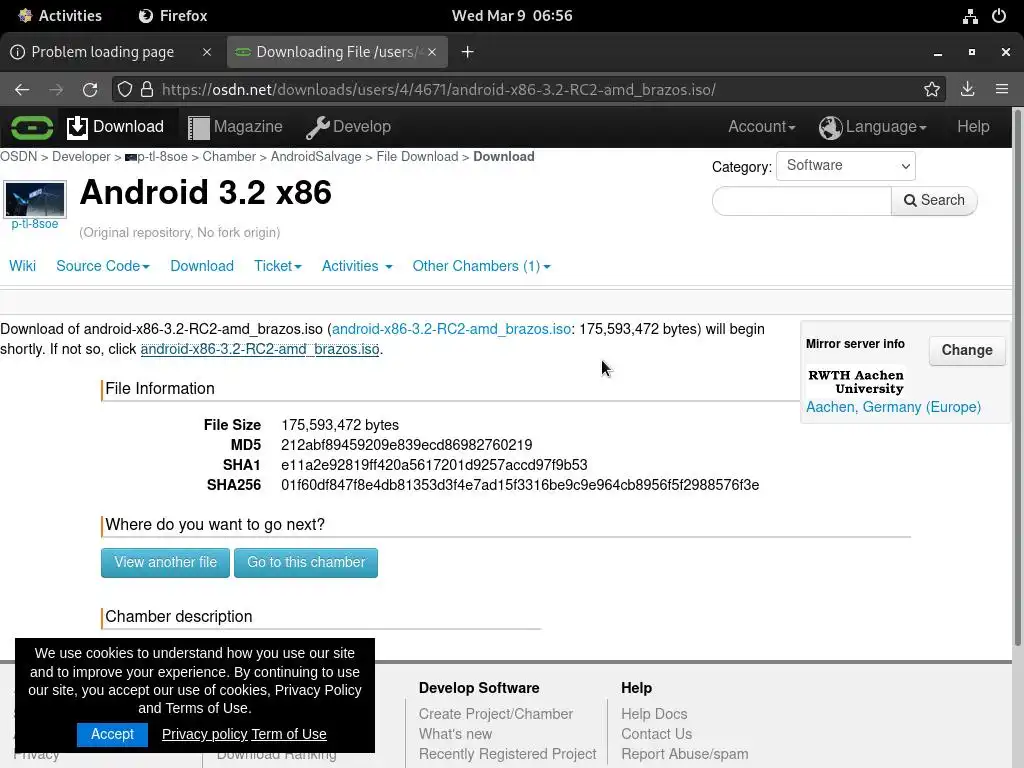Open the Firefox downloads panel
The image size is (1024, 768).
click(967, 89)
